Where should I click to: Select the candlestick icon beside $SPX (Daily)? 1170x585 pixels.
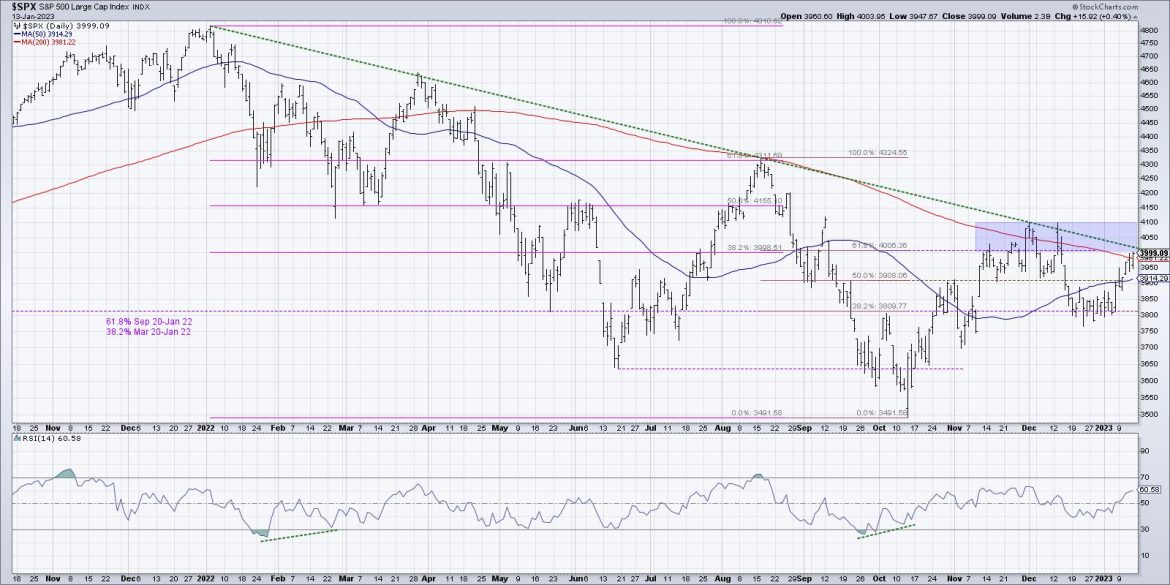[x=15, y=26]
